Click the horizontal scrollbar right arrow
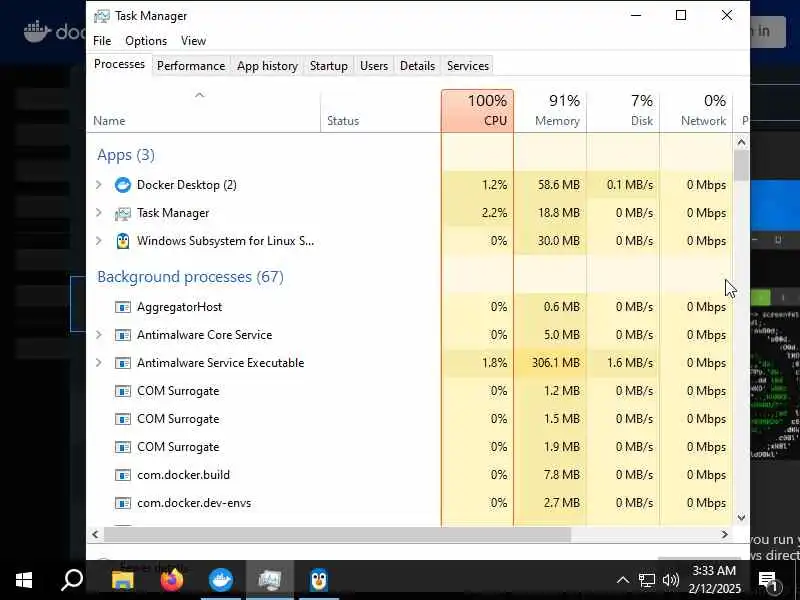 pyautogui.click(x=724, y=534)
